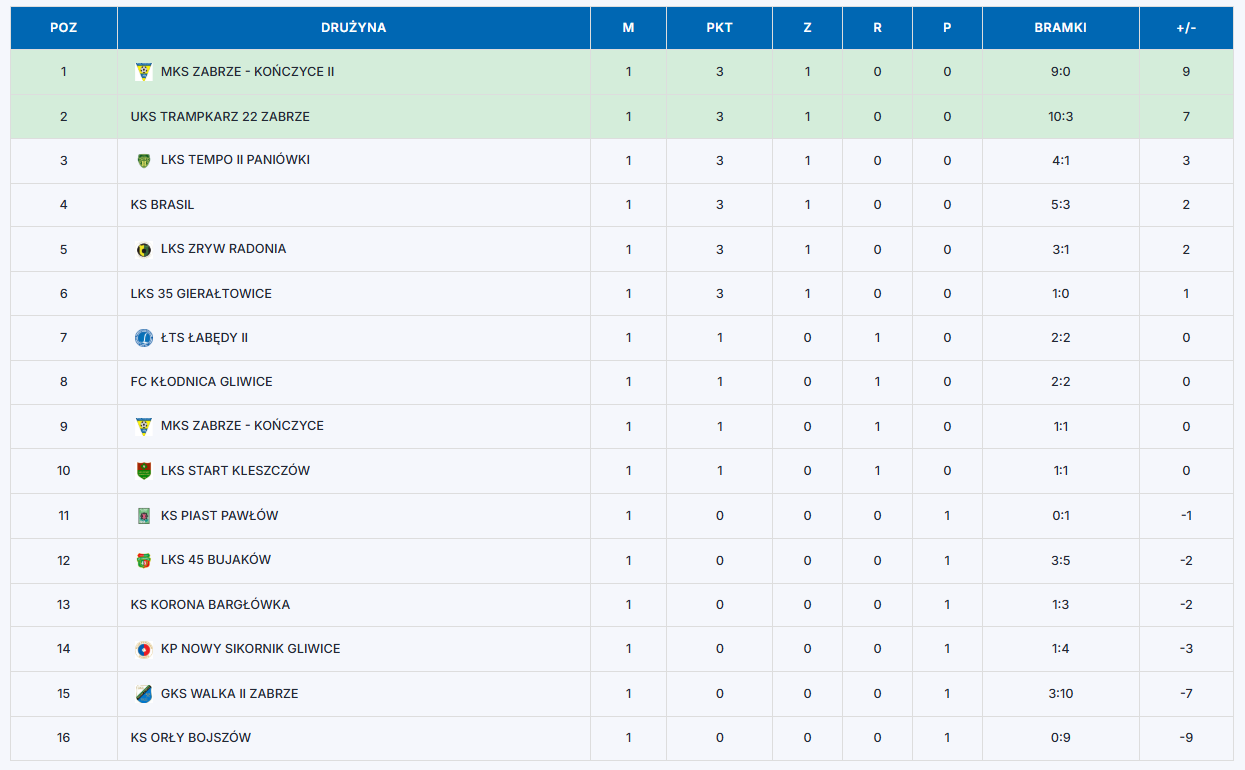Sort by the PKT column header
1245x770 pixels.
click(720, 28)
